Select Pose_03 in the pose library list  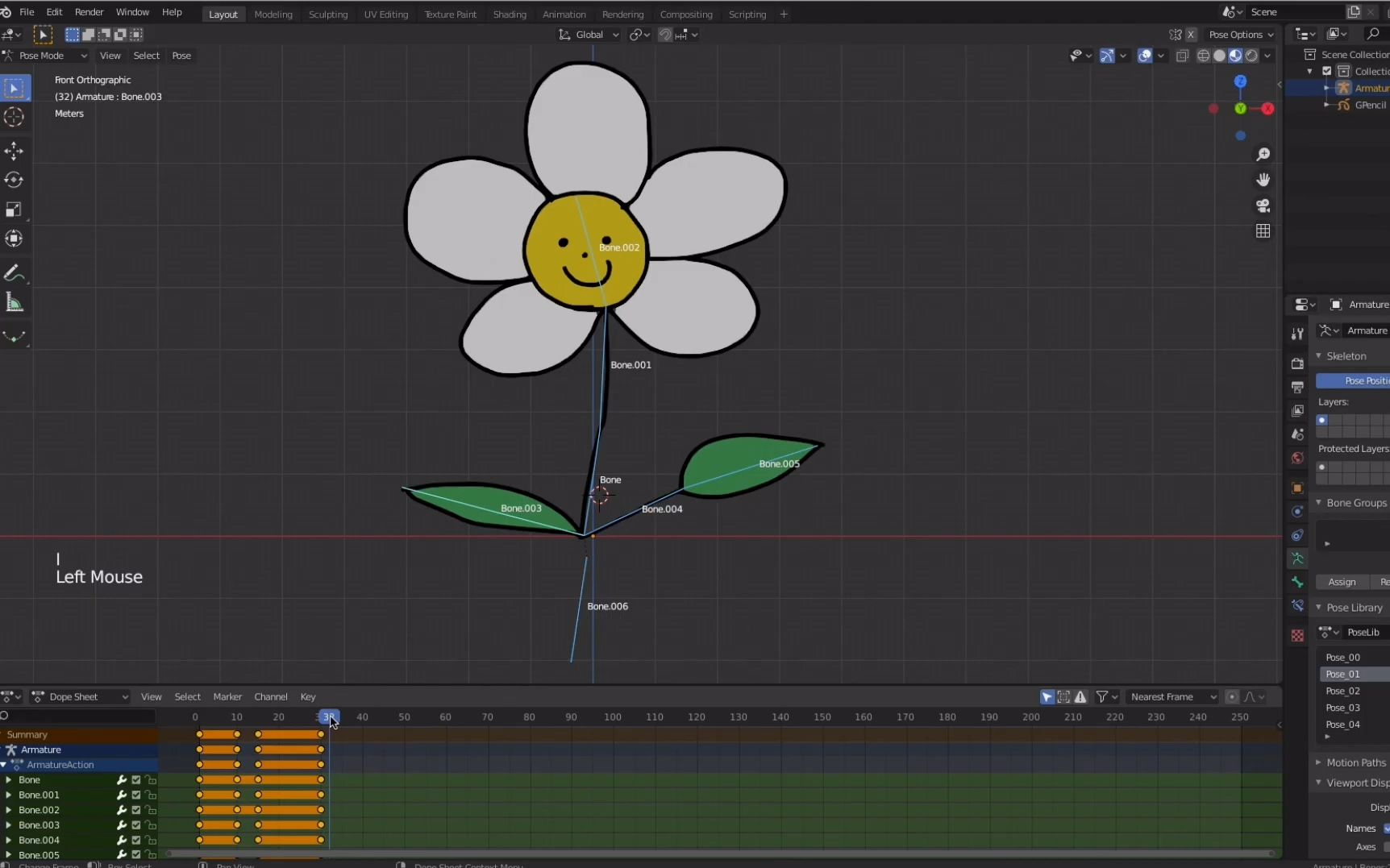point(1342,708)
